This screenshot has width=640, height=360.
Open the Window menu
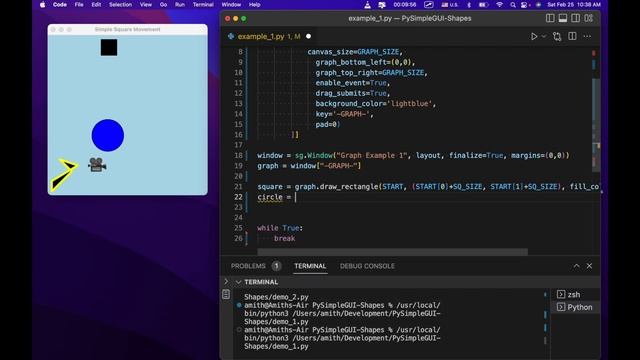[231, 5]
